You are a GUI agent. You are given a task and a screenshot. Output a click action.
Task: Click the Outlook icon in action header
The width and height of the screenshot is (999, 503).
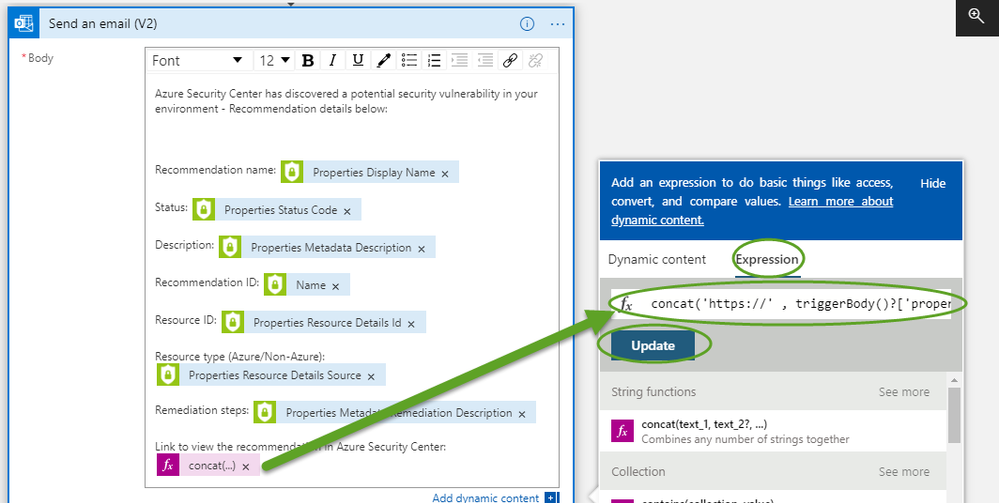[24, 24]
